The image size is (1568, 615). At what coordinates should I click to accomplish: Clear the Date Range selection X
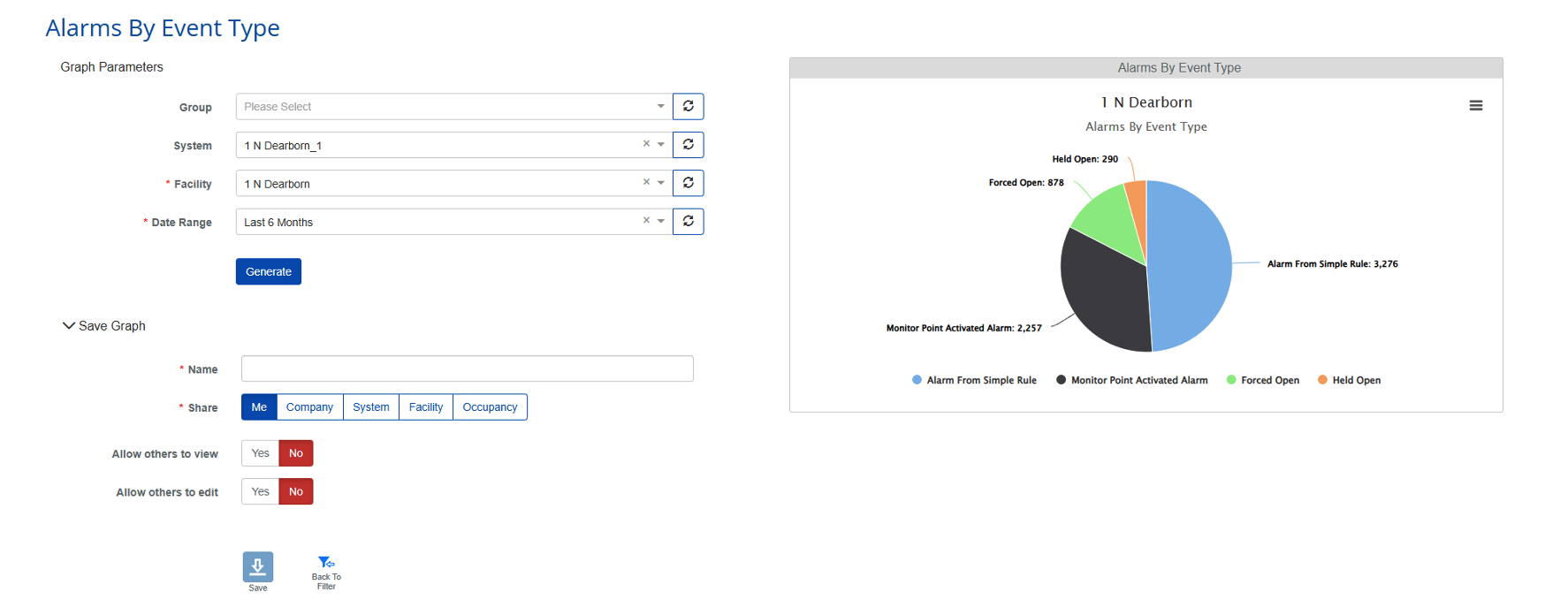click(x=646, y=221)
